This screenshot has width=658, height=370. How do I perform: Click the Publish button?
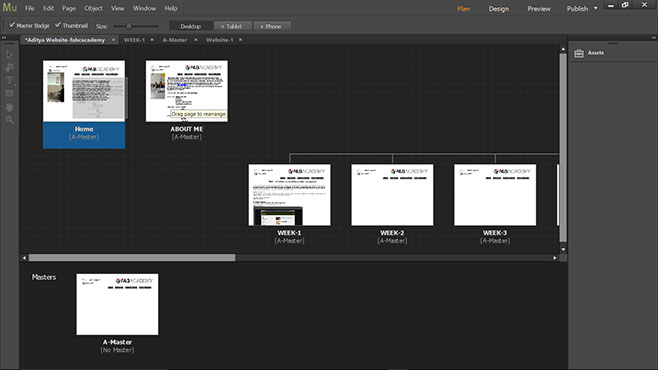click(x=577, y=9)
